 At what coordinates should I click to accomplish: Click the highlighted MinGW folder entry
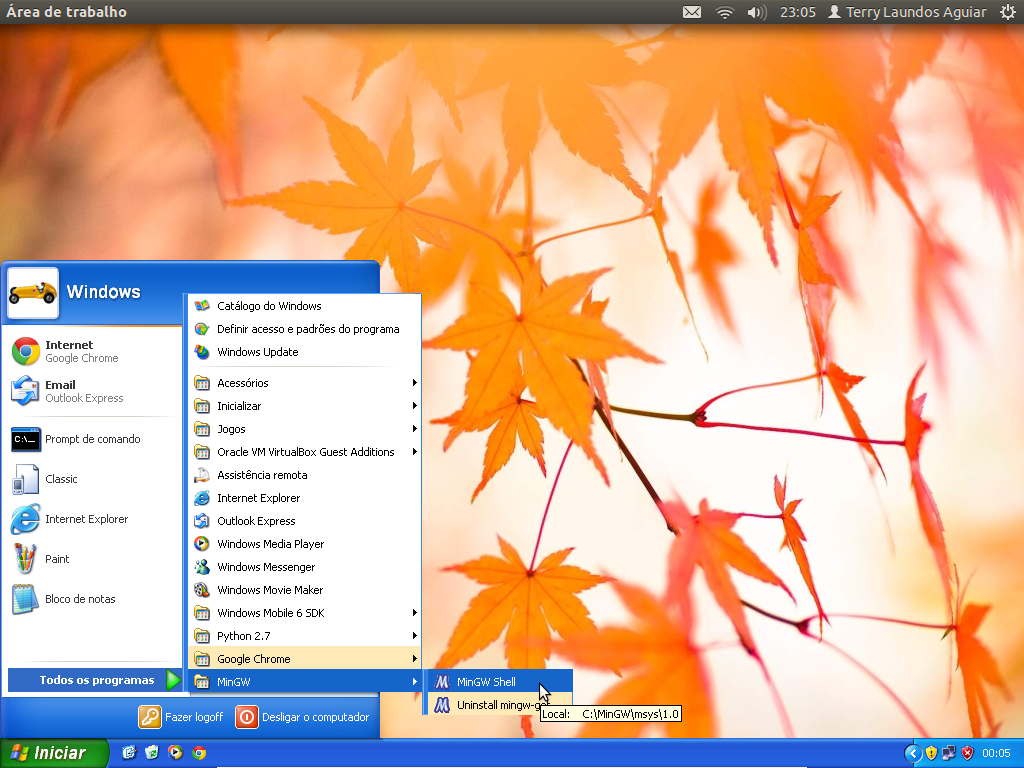pos(306,682)
